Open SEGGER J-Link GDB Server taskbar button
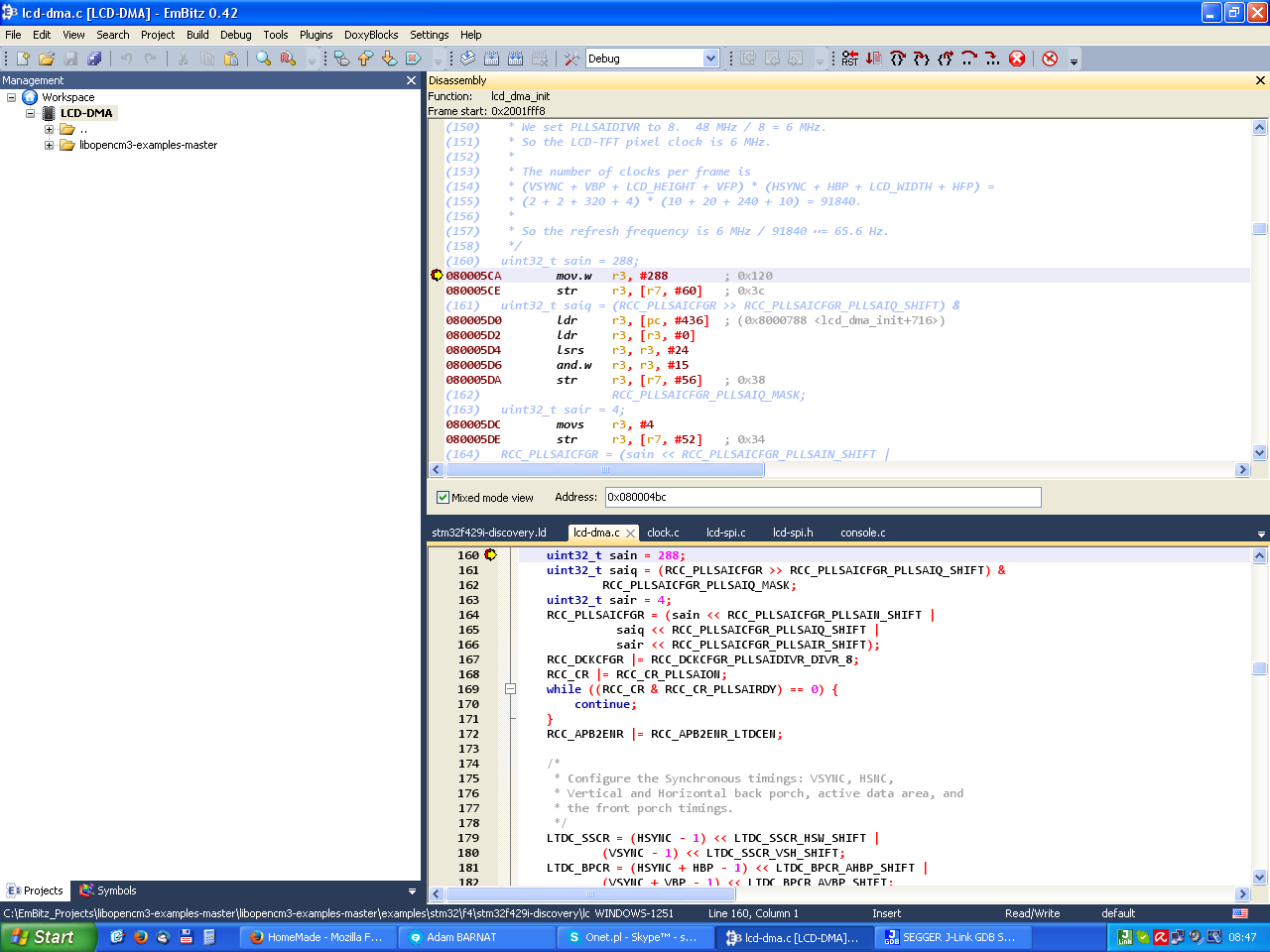Viewport: 1270px width, 952px height. 949,937
